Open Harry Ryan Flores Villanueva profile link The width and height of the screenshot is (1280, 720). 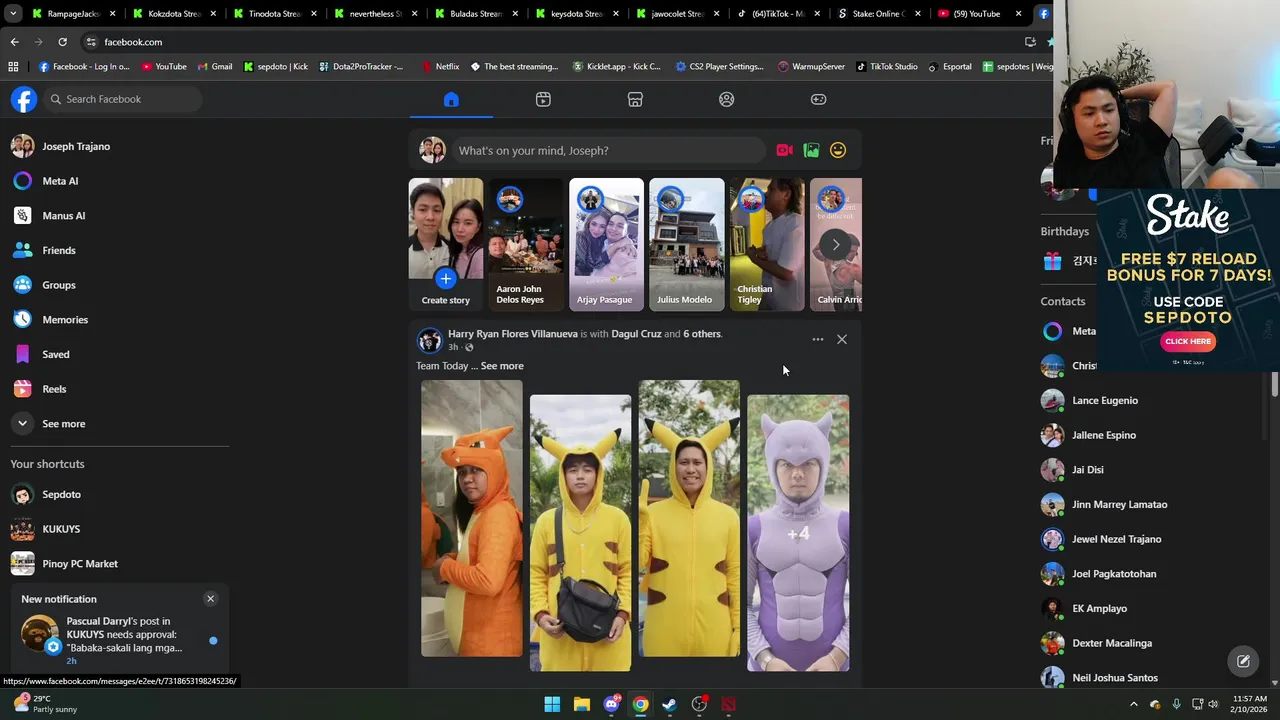pos(513,334)
